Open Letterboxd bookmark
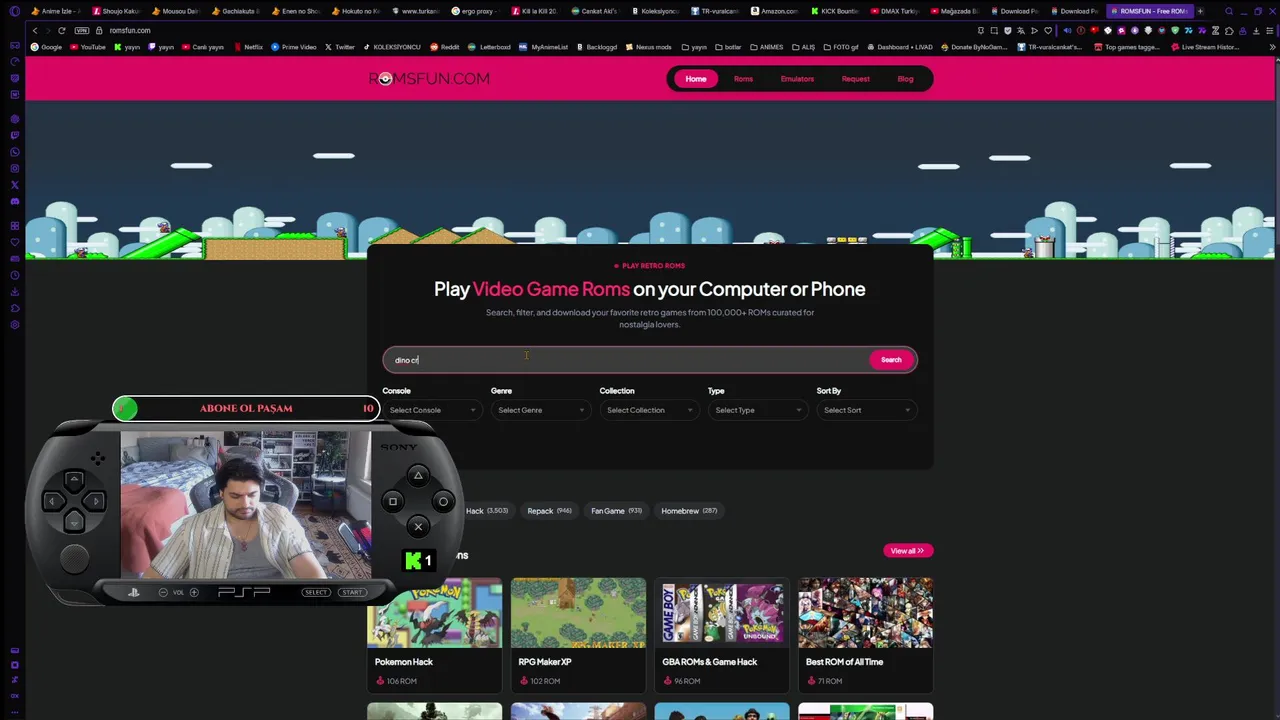 [489, 47]
